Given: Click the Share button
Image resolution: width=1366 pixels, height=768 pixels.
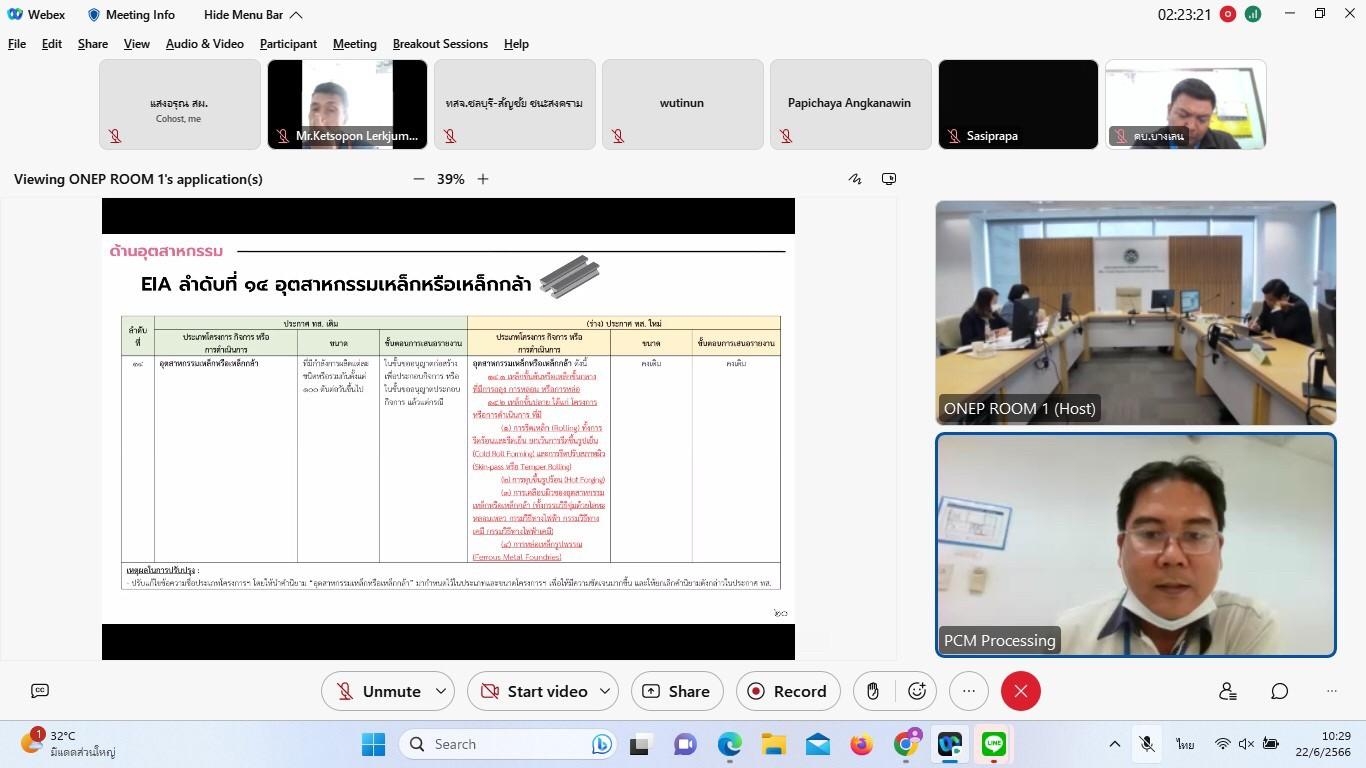Looking at the screenshot, I should pyautogui.click(x=676, y=691).
